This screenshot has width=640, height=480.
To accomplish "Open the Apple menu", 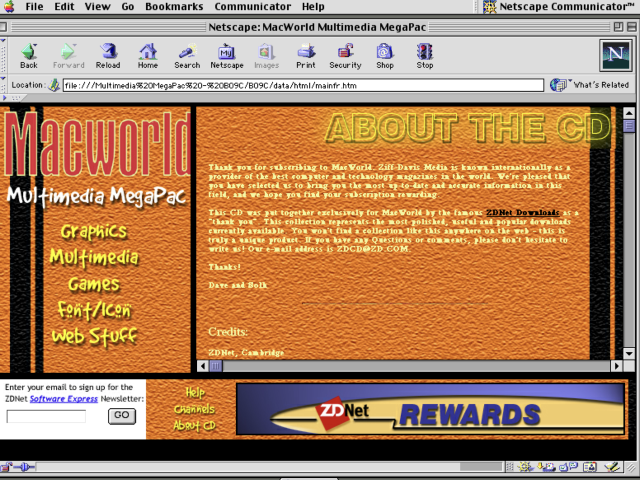I will click(9, 7).
